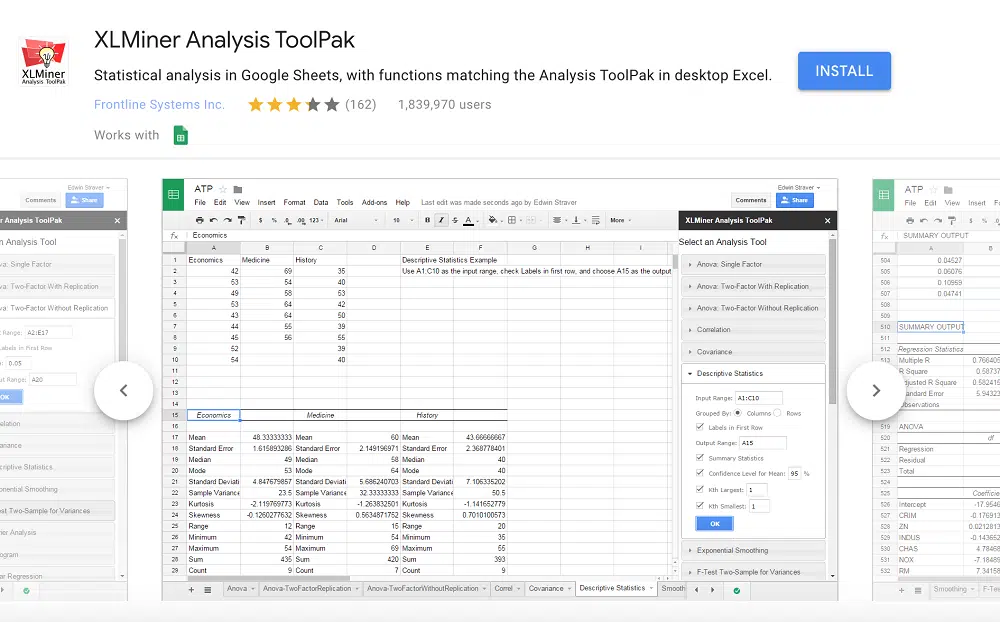Screen dimensions: 1000x622
Task: Expand the Exponential Smoothing section
Action: click(753, 551)
